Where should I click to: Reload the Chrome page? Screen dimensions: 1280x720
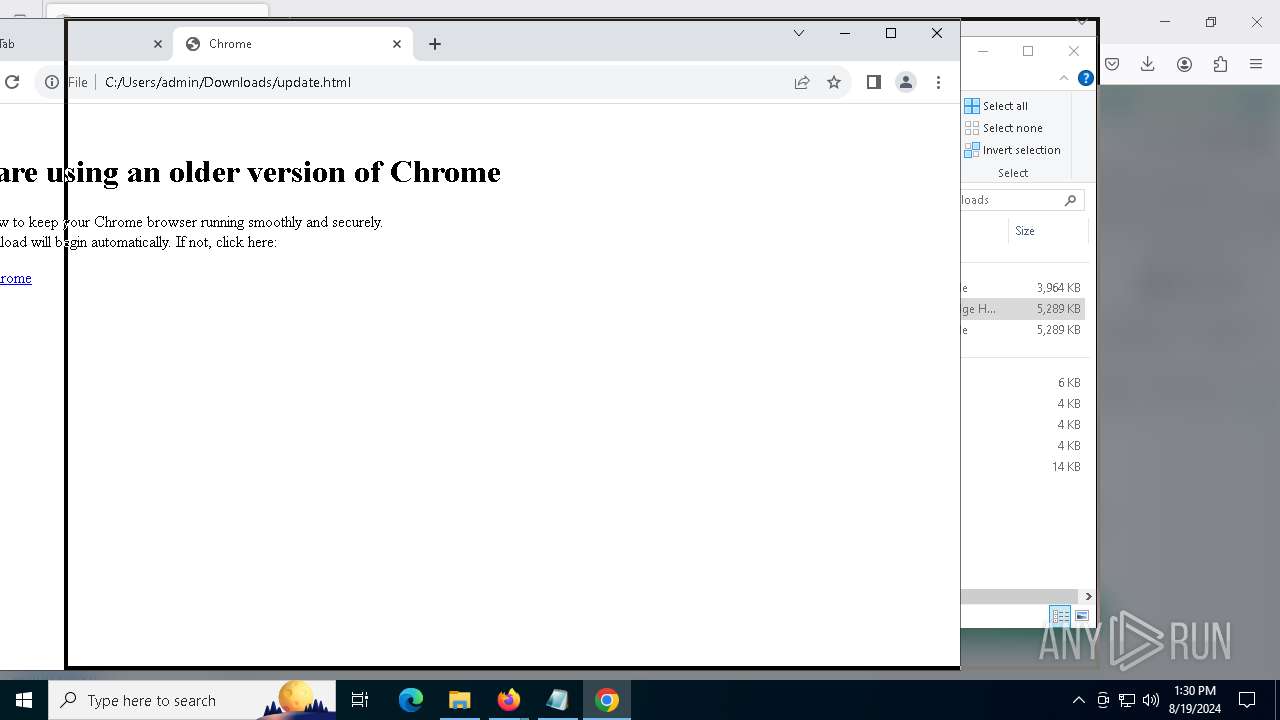(x=12, y=82)
